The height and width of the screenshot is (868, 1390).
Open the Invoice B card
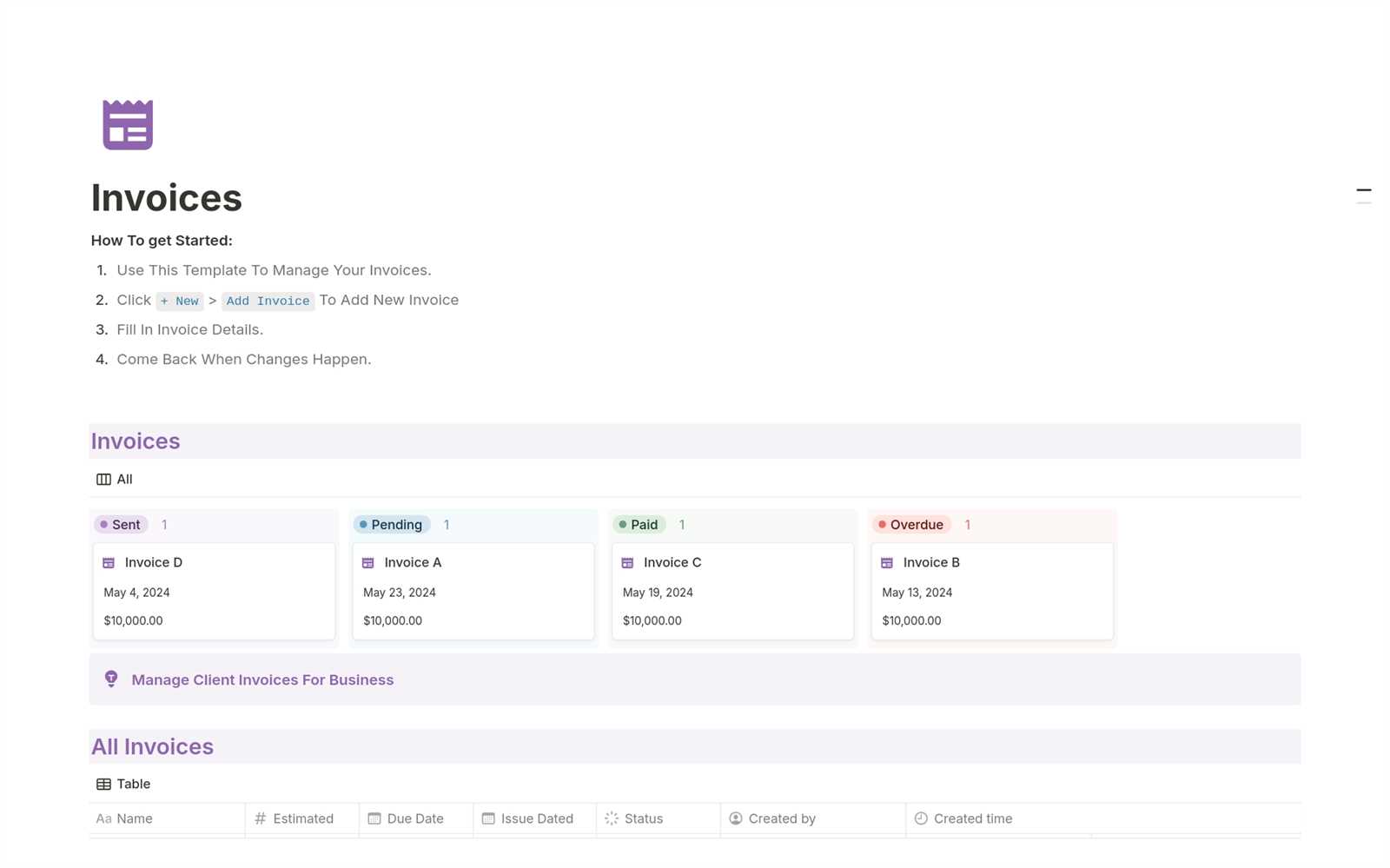pos(992,592)
